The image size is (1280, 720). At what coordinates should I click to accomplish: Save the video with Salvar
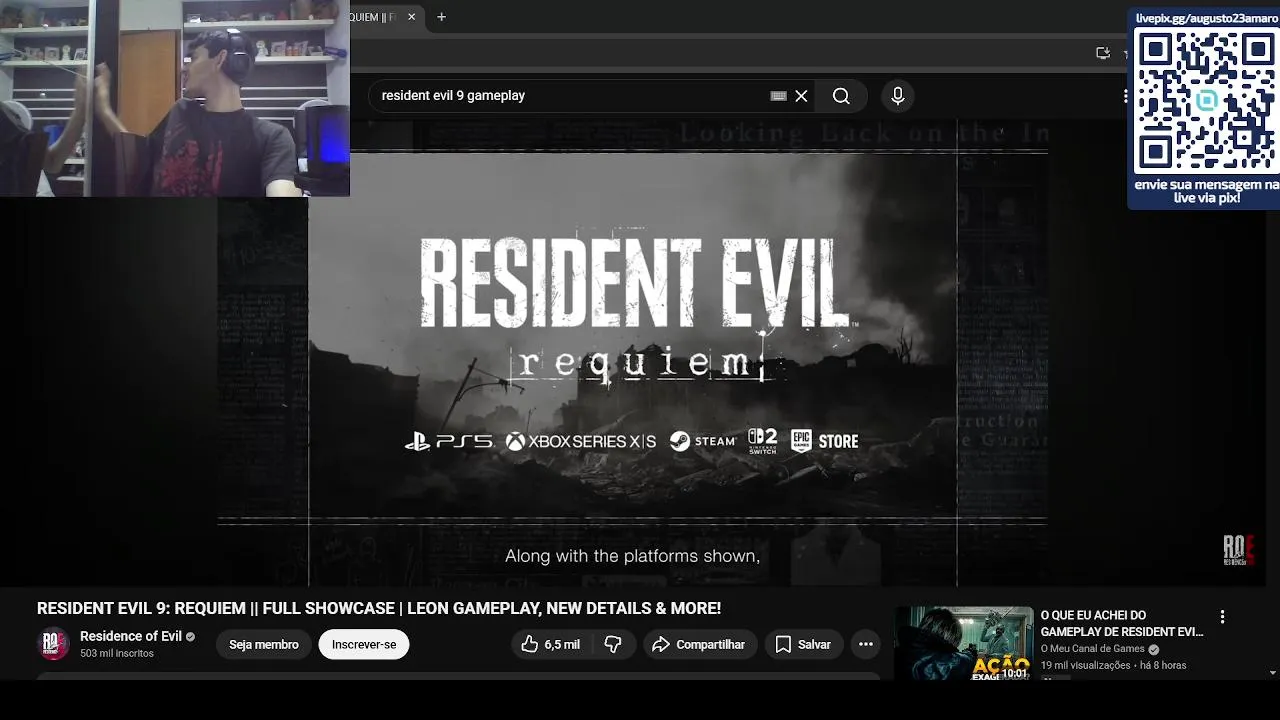pos(803,645)
